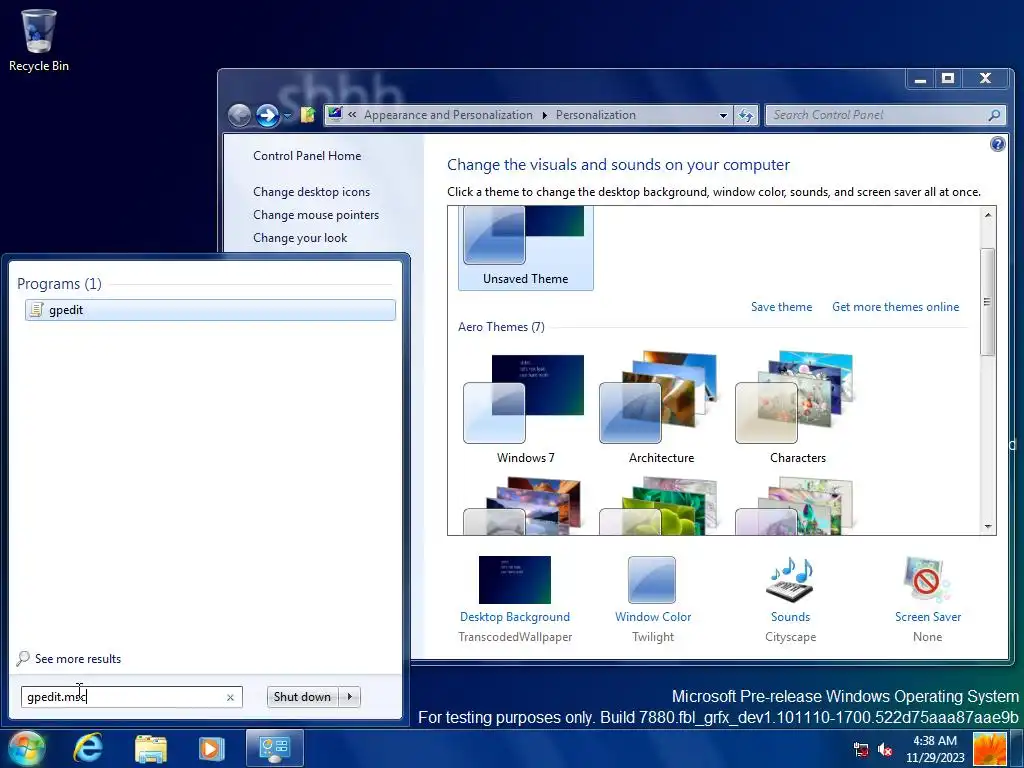Viewport: 1024px width, 768px height.
Task: Clear the Start menu search with the X
Action: 230,697
